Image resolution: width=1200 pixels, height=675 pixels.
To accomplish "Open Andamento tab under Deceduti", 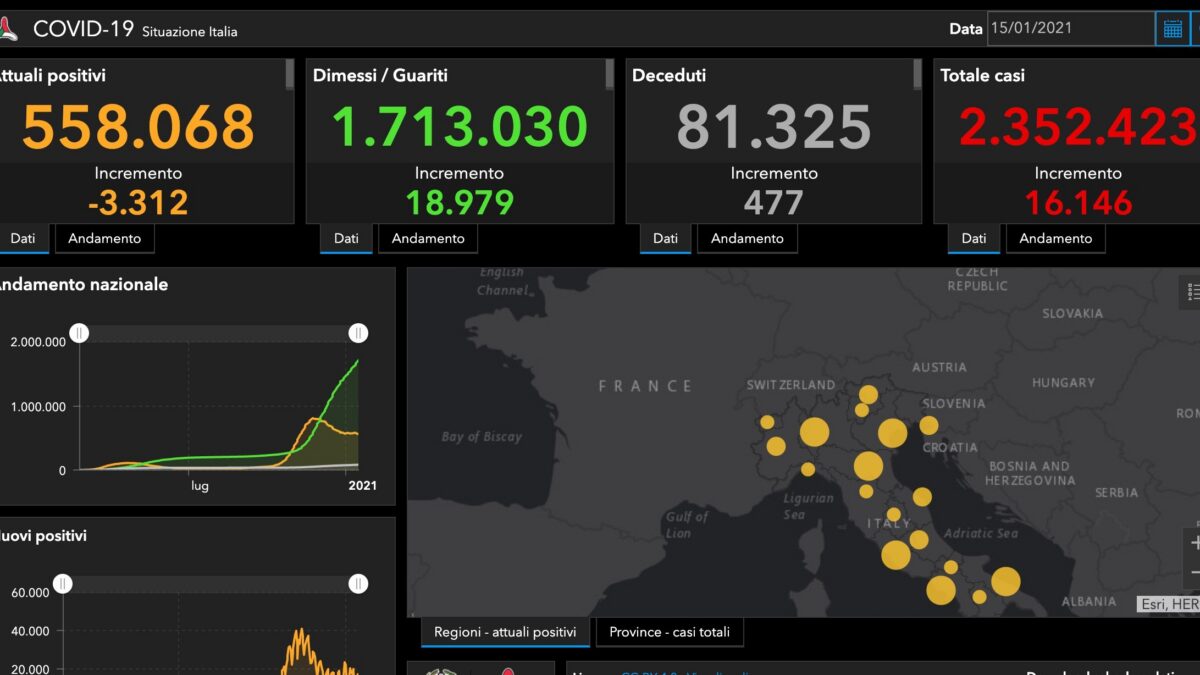I will [747, 238].
